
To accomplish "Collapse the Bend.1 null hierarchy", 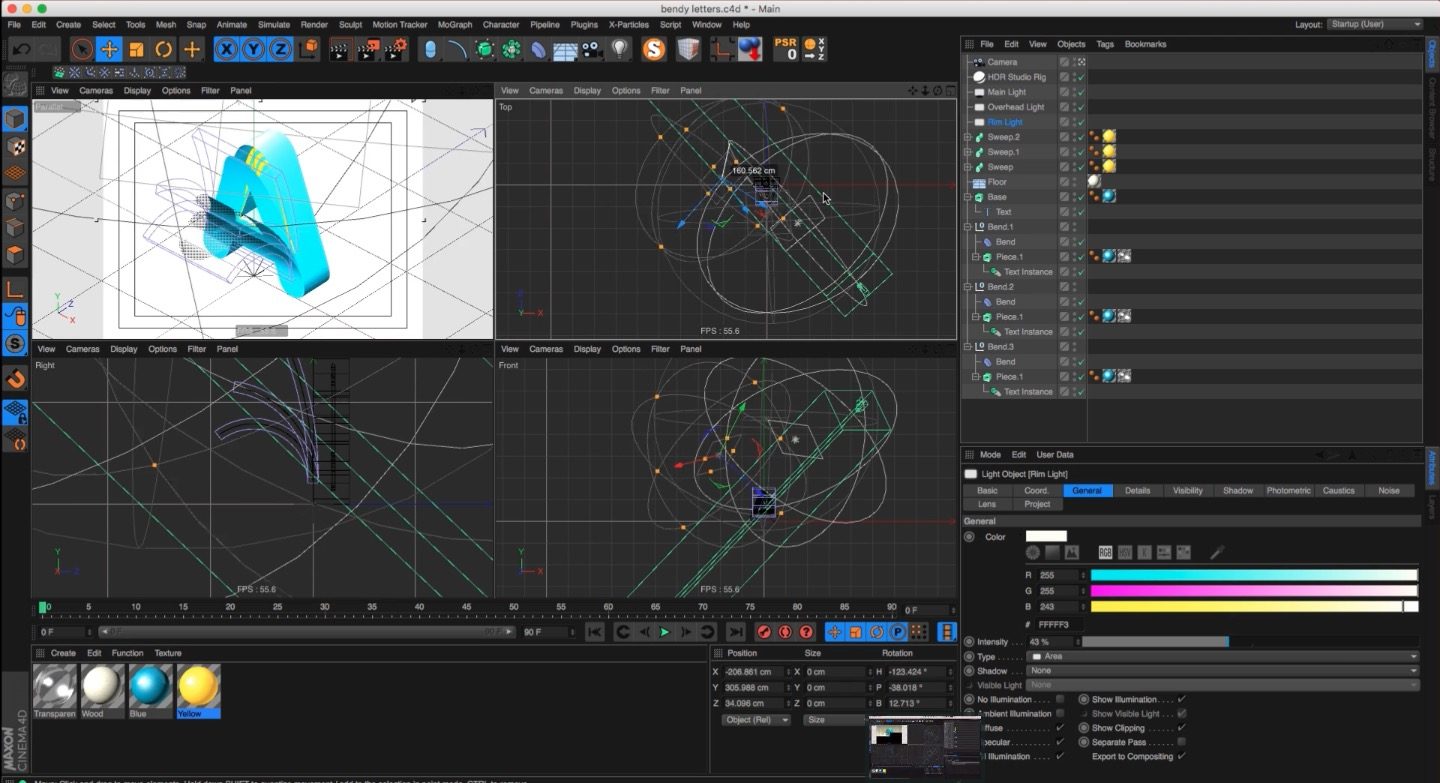I will click(968, 227).
